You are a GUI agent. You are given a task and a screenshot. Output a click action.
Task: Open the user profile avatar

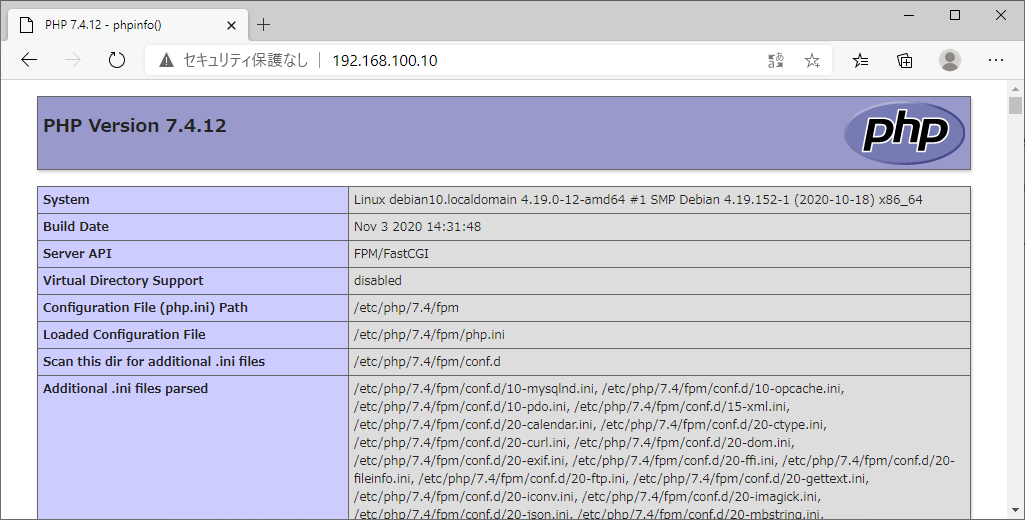tap(949, 60)
